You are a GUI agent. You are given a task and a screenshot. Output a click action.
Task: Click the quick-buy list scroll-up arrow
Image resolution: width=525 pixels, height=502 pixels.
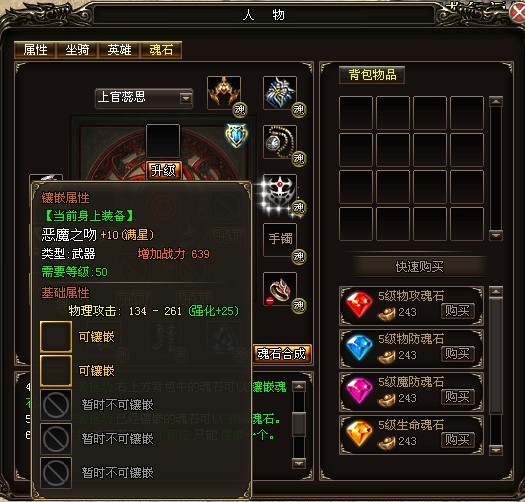point(496,292)
